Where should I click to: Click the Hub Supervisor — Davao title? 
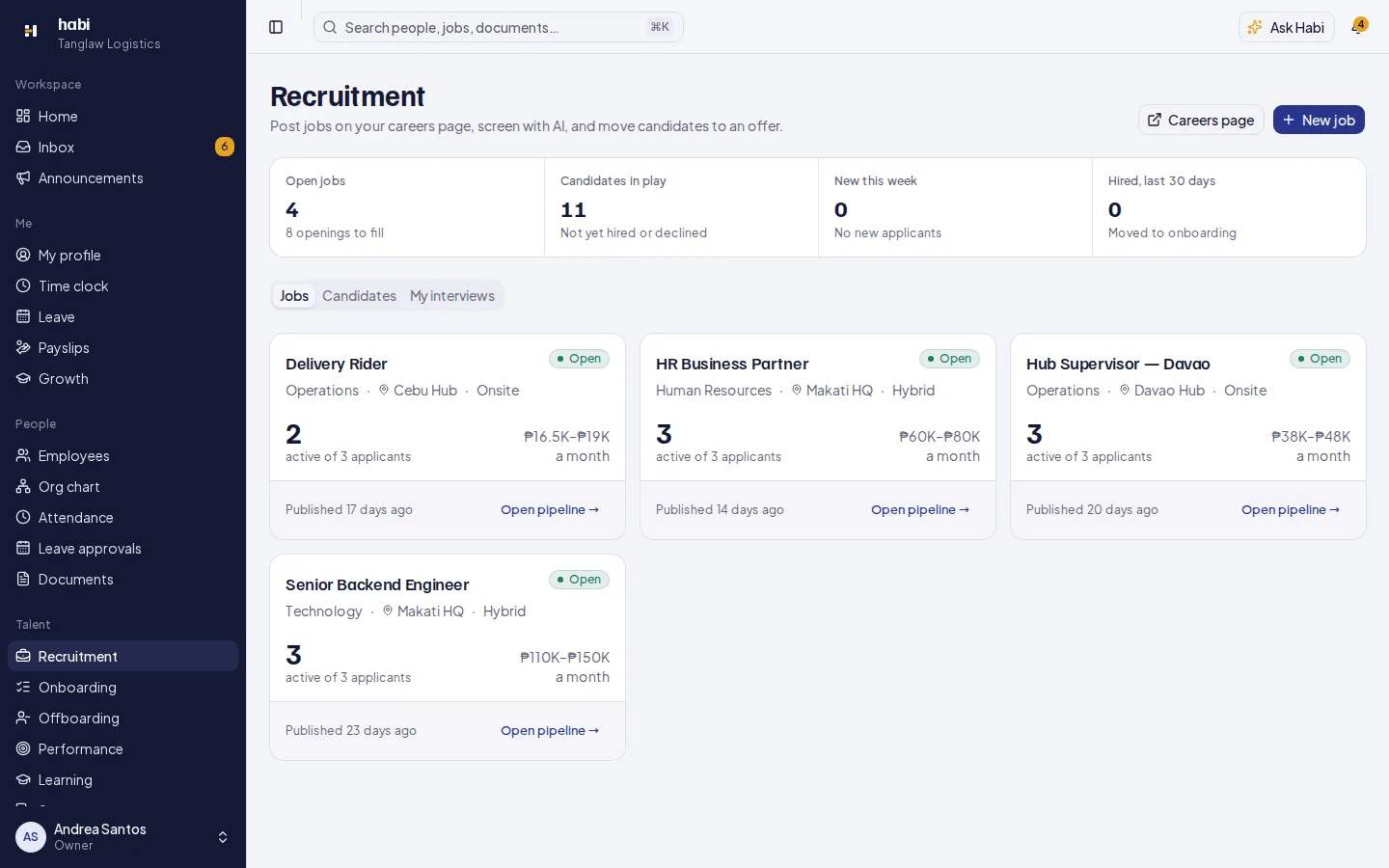point(1118,364)
